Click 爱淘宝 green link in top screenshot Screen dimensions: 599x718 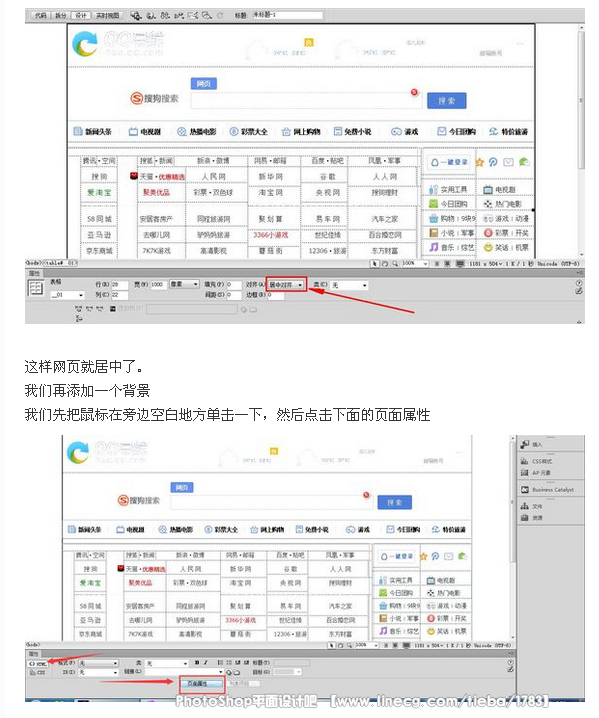(99, 193)
